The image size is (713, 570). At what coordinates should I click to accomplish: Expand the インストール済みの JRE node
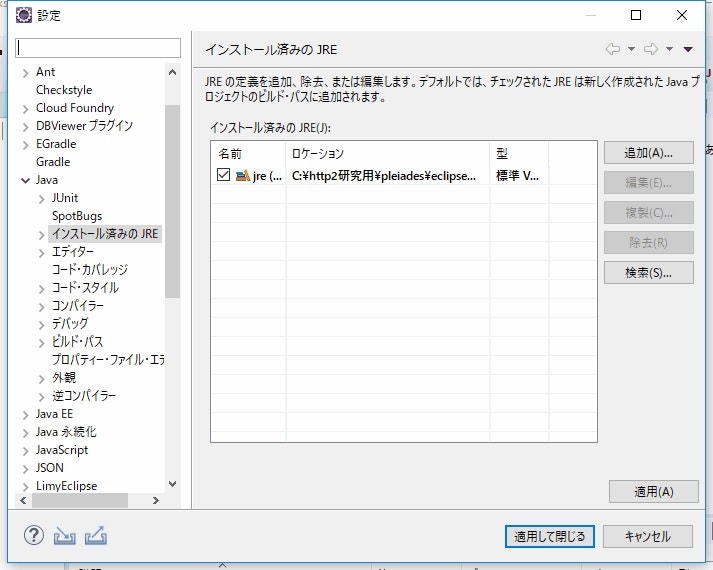pyautogui.click(x=42, y=235)
